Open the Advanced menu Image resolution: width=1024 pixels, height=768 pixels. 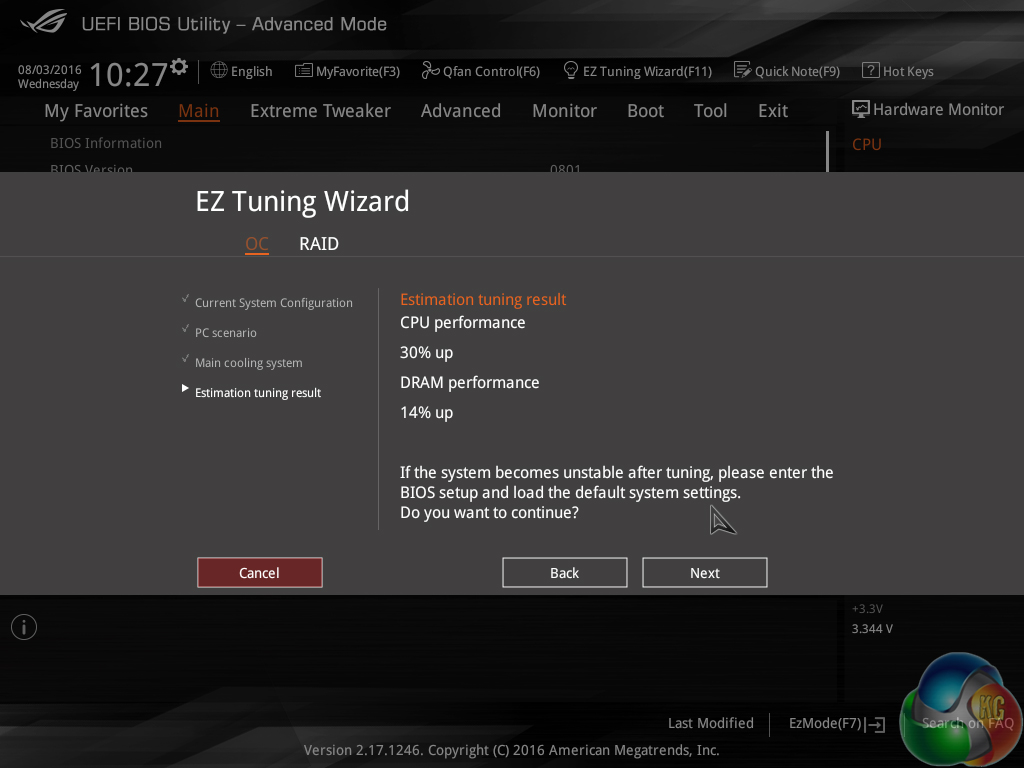(x=460, y=111)
